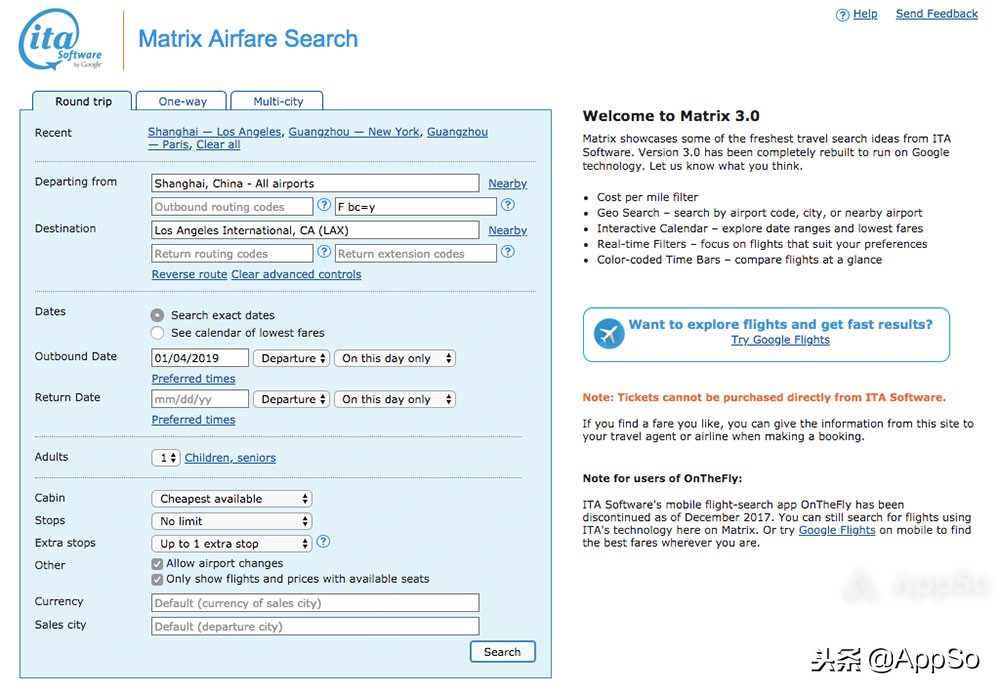This screenshot has height=693, width=1000.
Task: Click the Destination input field
Action: coord(315,230)
